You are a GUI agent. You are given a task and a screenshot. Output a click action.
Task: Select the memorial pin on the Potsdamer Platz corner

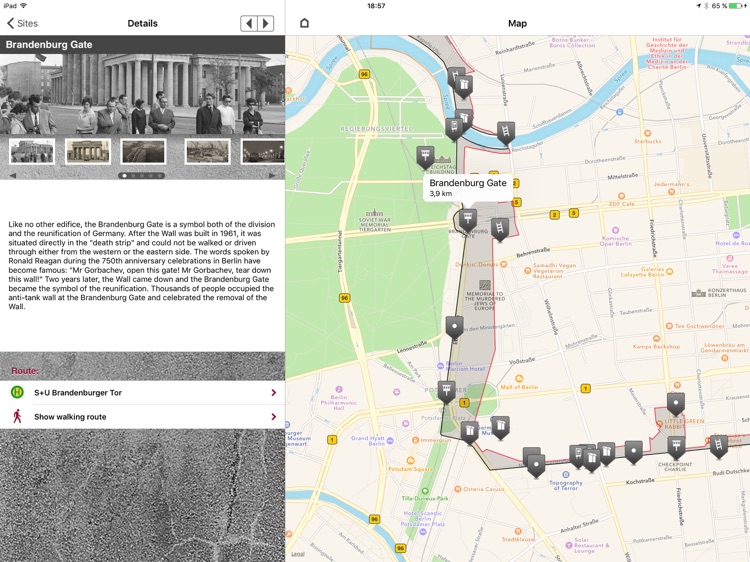click(470, 433)
